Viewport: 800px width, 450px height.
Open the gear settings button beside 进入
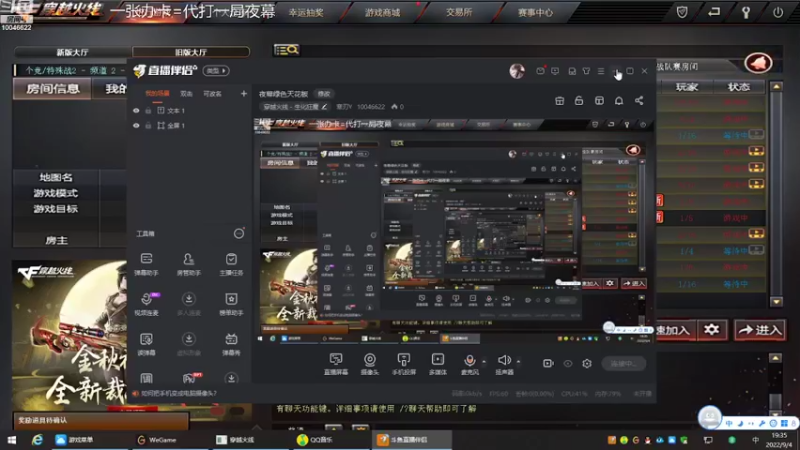tap(711, 330)
